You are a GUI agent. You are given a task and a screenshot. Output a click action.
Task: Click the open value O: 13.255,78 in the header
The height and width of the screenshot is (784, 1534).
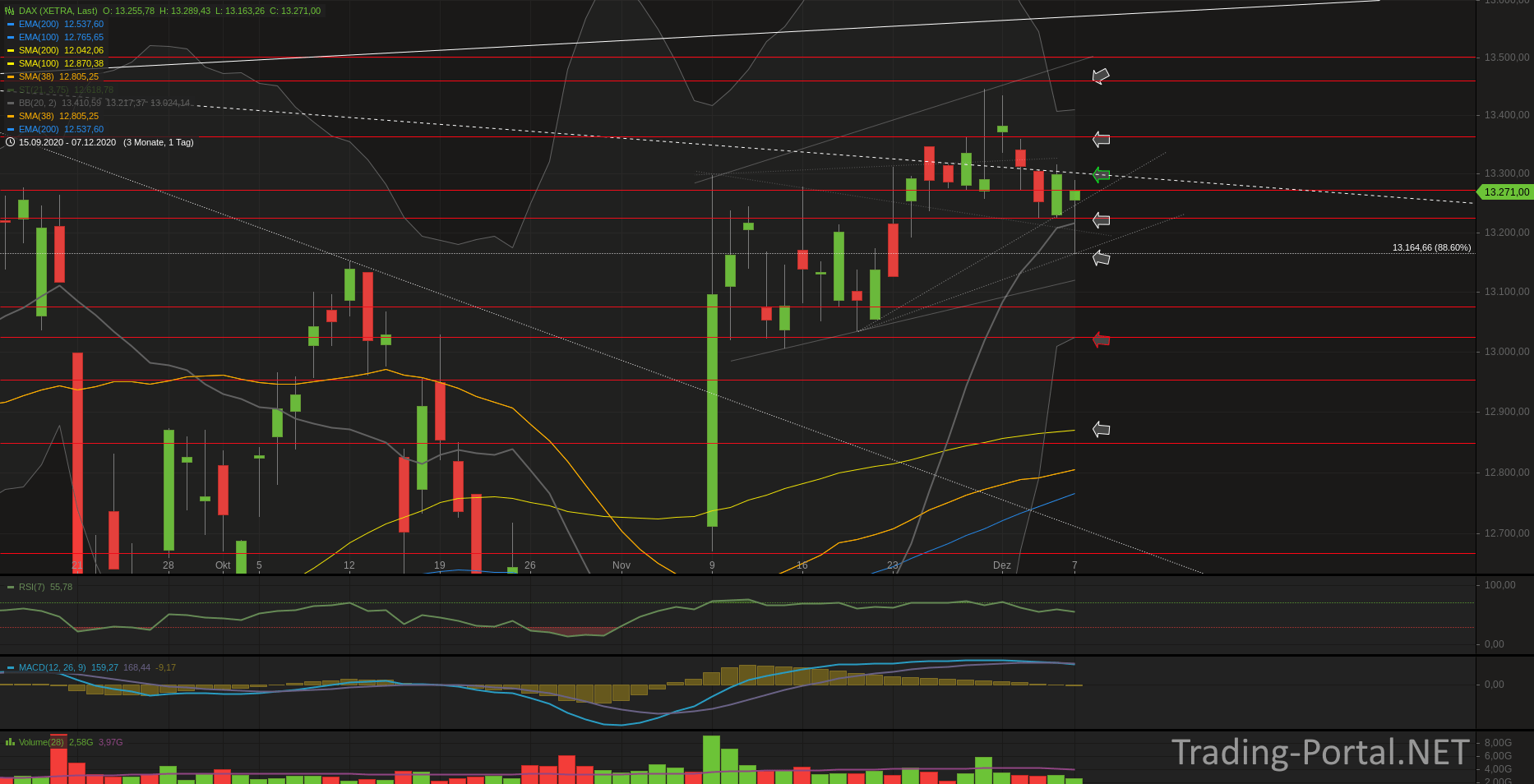[128, 11]
